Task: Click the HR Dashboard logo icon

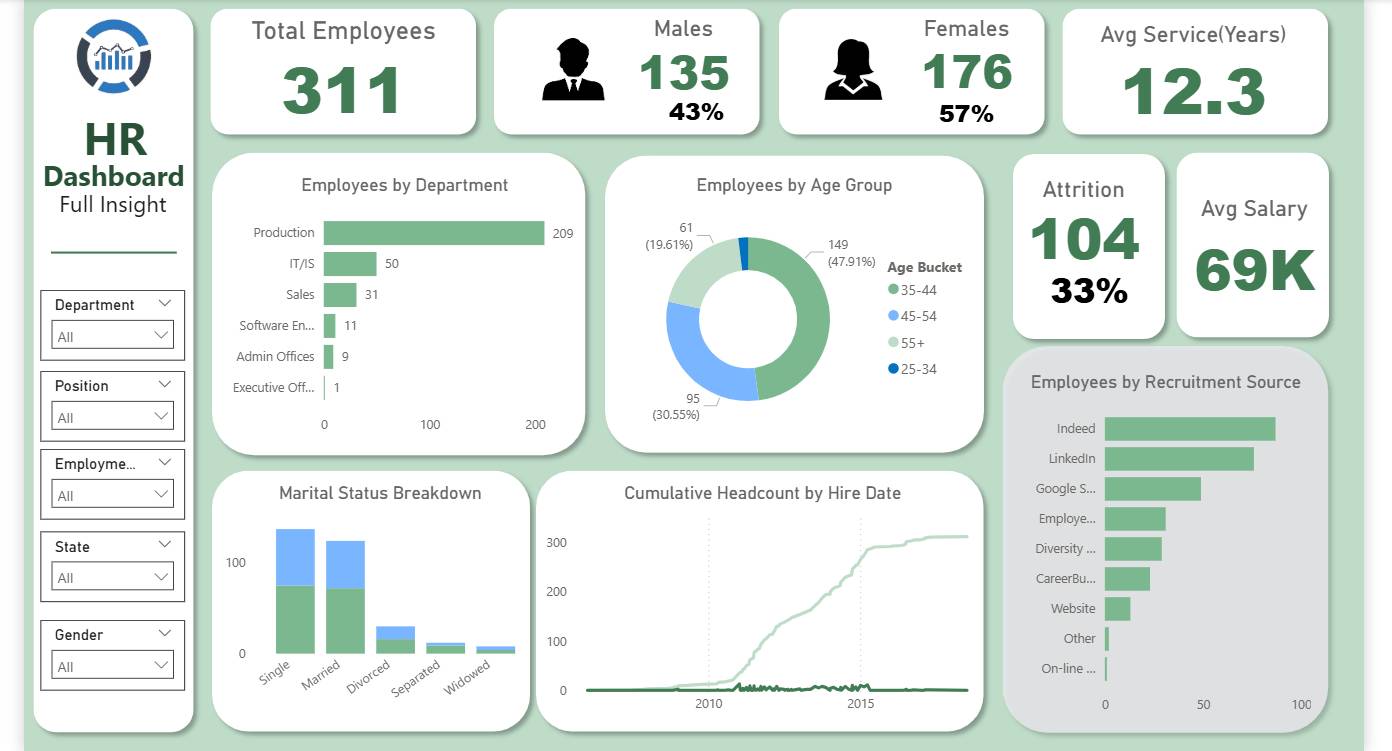Action: point(113,57)
